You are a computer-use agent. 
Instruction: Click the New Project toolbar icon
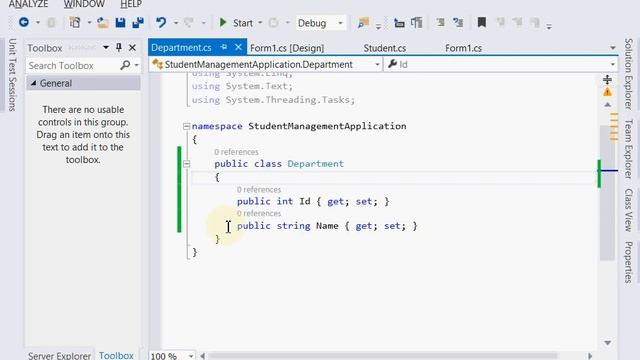(75, 22)
